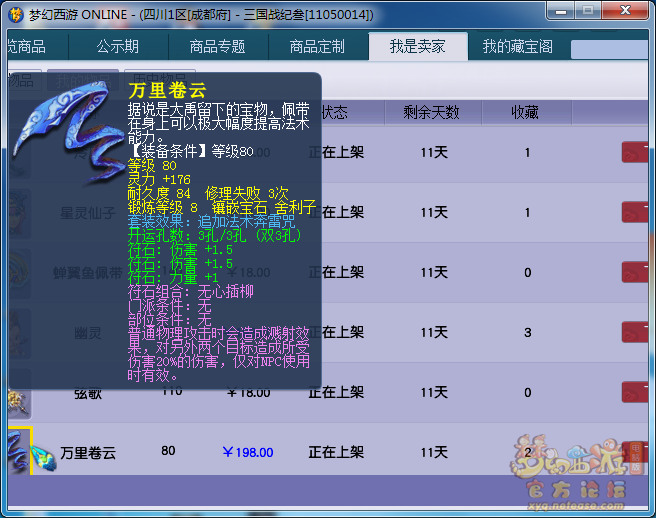Switch to the 商品专题 tab
Image resolution: width=656 pixels, height=518 pixels.
coord(218,46)
